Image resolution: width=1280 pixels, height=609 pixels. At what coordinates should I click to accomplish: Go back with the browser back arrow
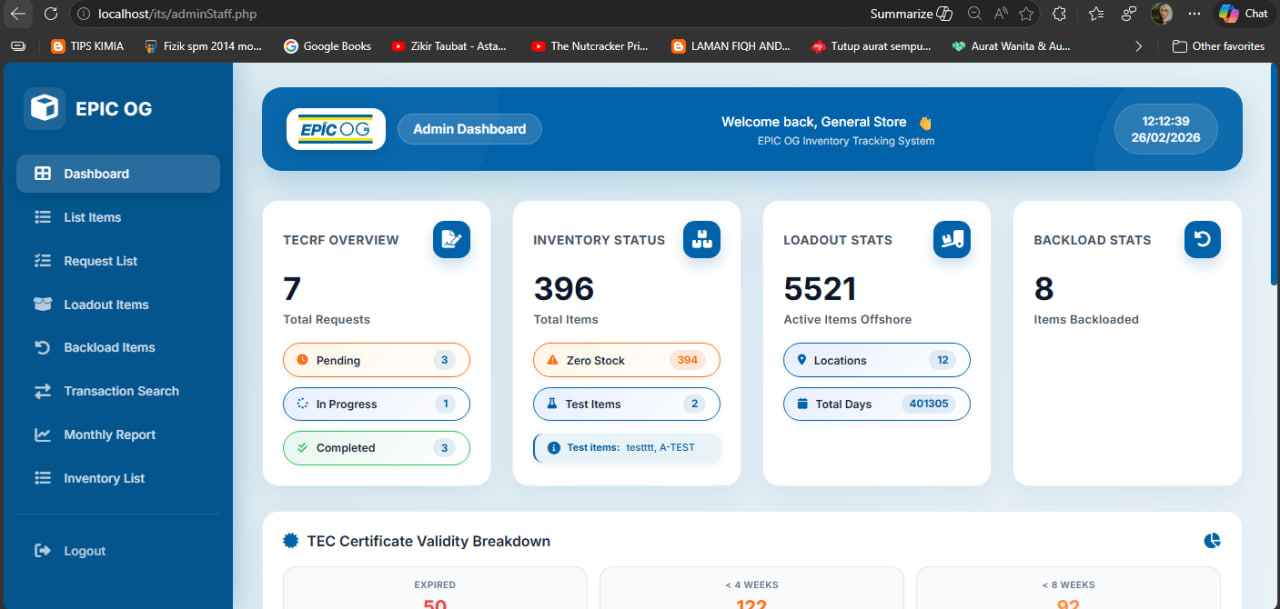pos(18,14)
